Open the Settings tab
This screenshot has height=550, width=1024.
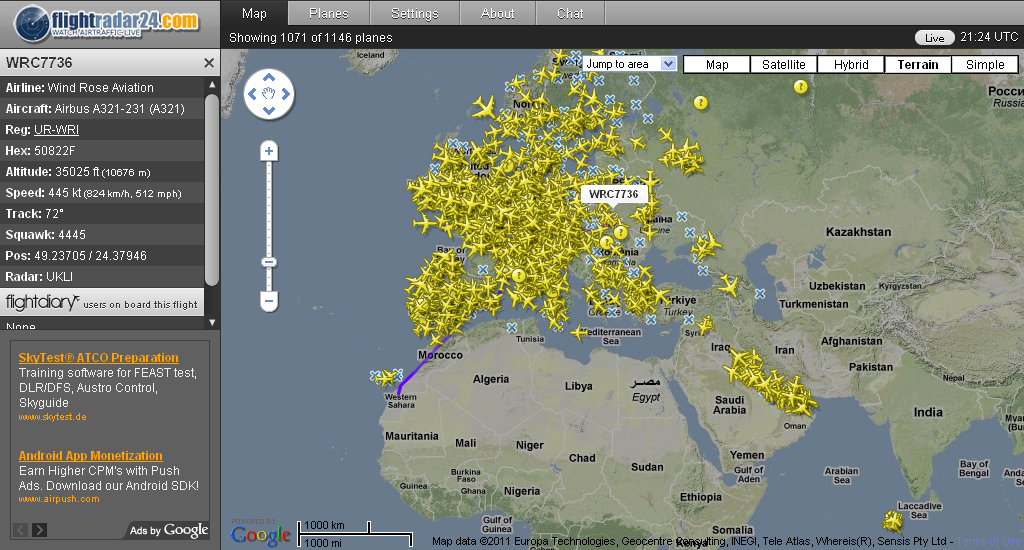point(414,13)
